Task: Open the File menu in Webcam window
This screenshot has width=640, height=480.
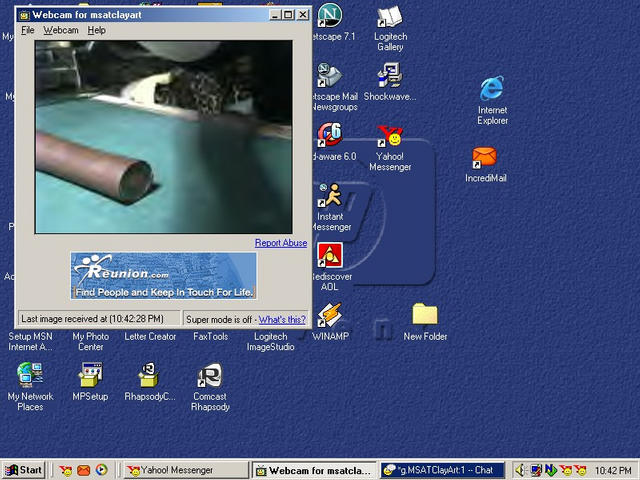Action: tap(28, 30)
